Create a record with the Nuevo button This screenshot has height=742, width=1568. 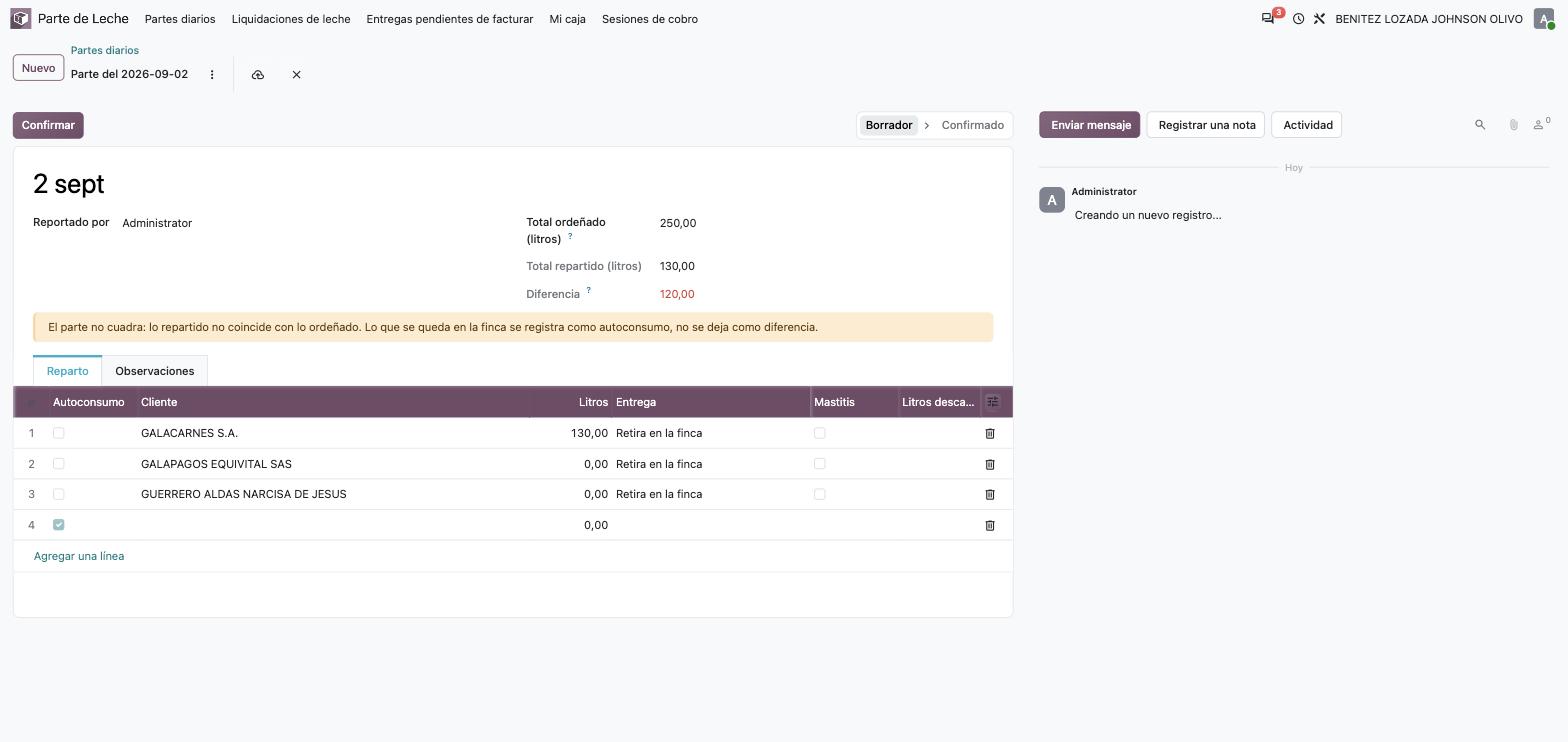38,68
